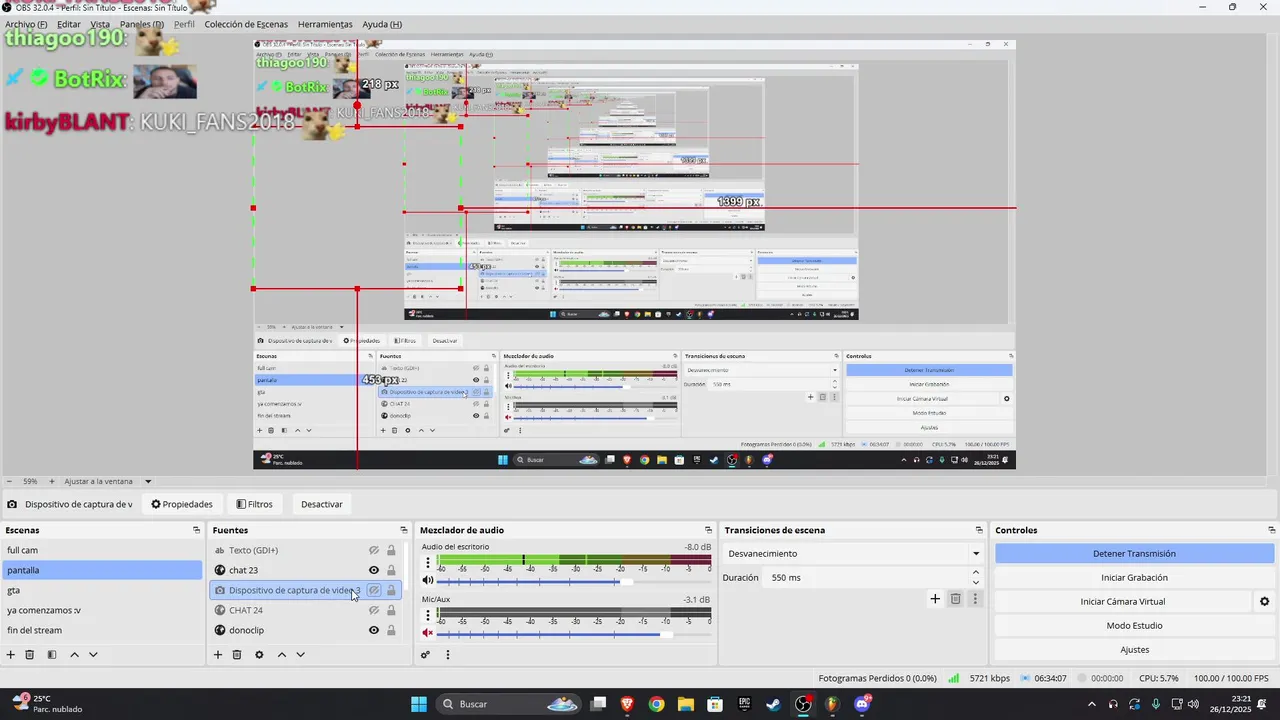Undock the Transiciones de escena panel
The width and height of the screenshot is (1280, 720).
[980, 530]
